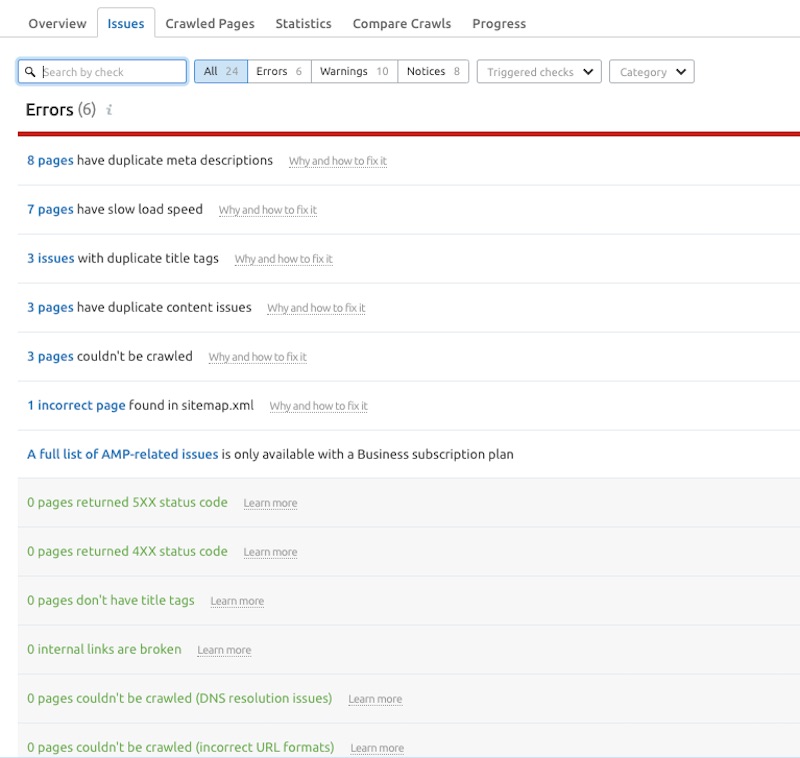
Task: Open the full list of AMP-related issues link
Action: click(122, 454)
